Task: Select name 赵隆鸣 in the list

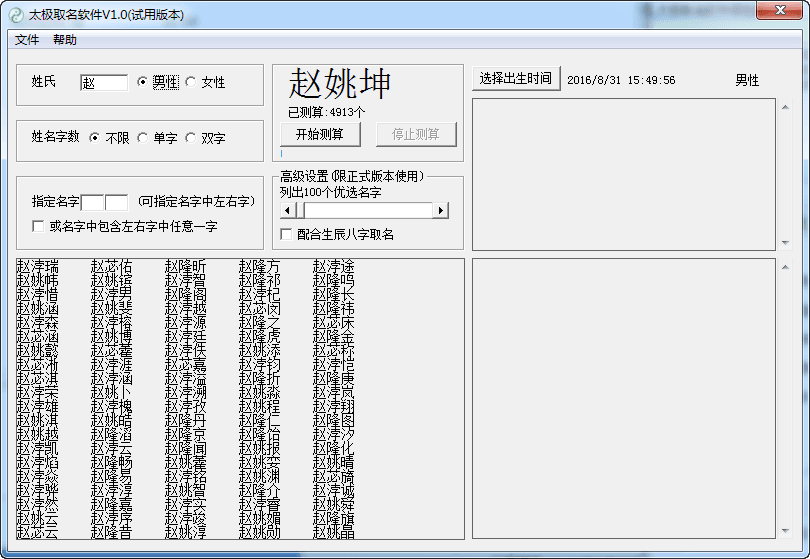Action: click(334, 281)
